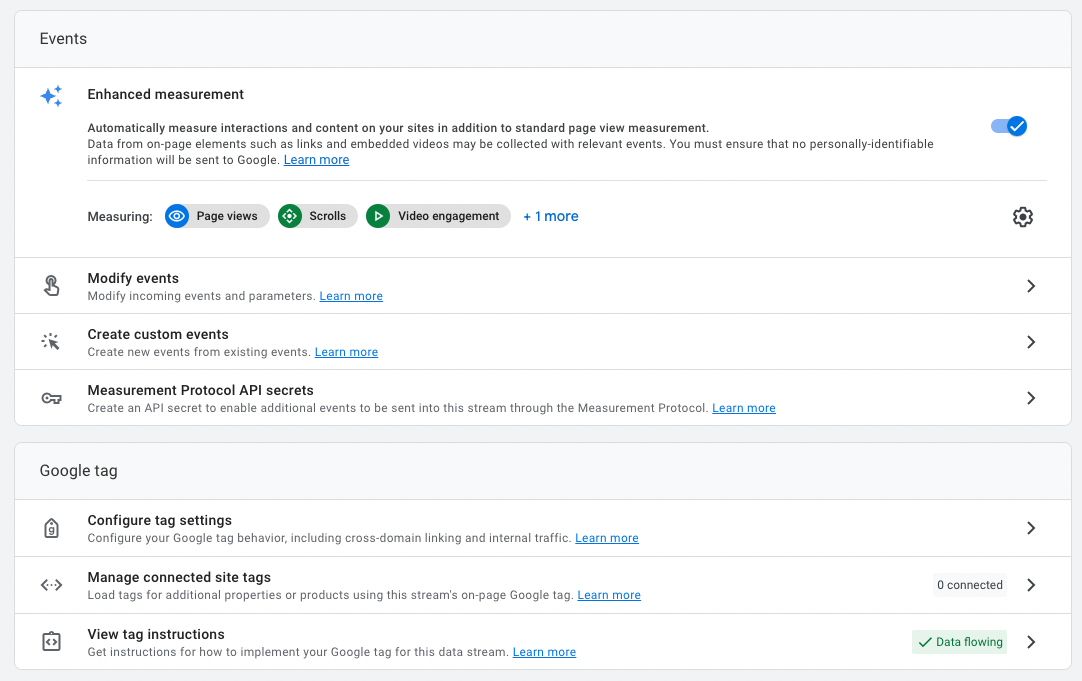Click the Create custom events cursor icon
1082x681 pixels.
coord(51,342)
